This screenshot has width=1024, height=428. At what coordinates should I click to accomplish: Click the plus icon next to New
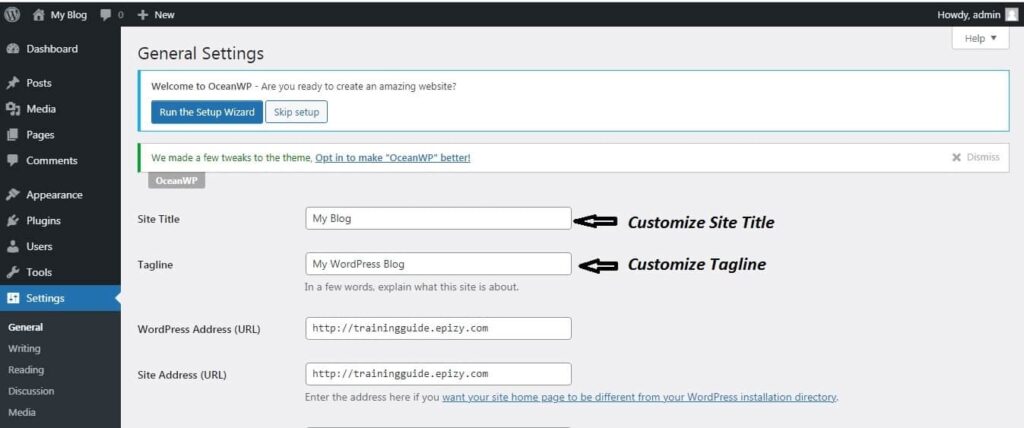[144, 14]
